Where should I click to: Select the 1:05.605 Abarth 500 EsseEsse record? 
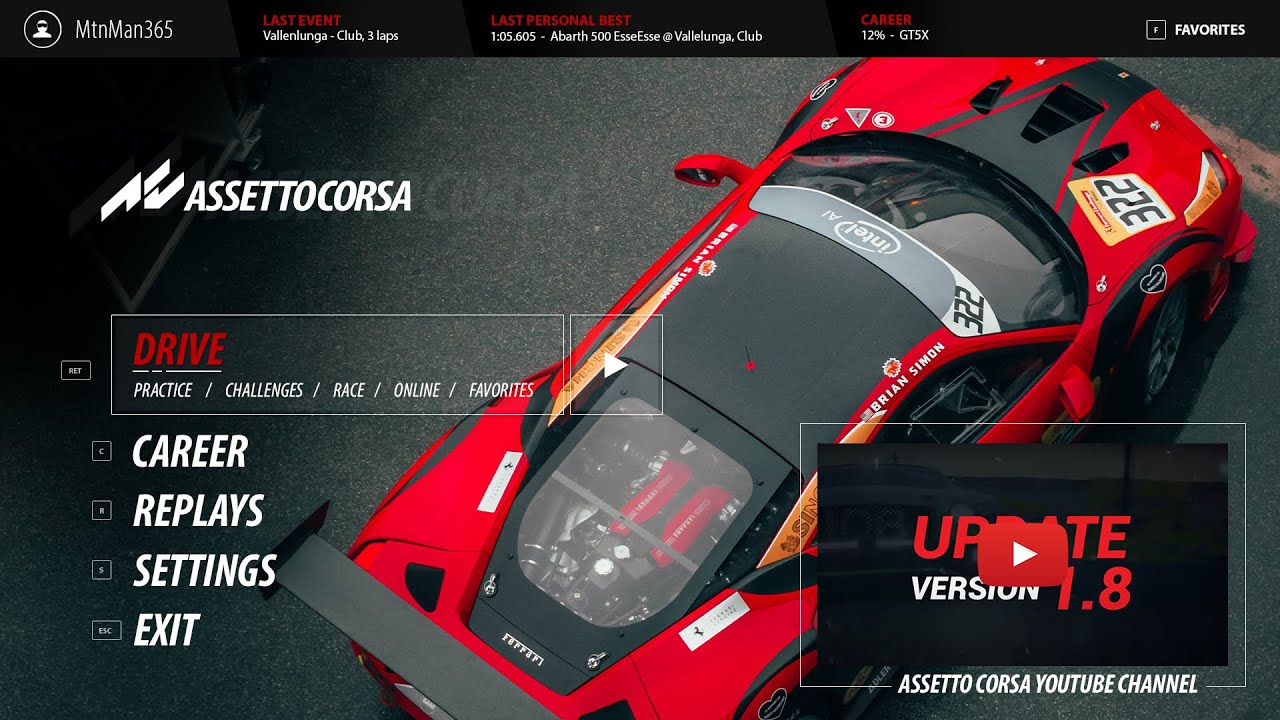(627, 36)
